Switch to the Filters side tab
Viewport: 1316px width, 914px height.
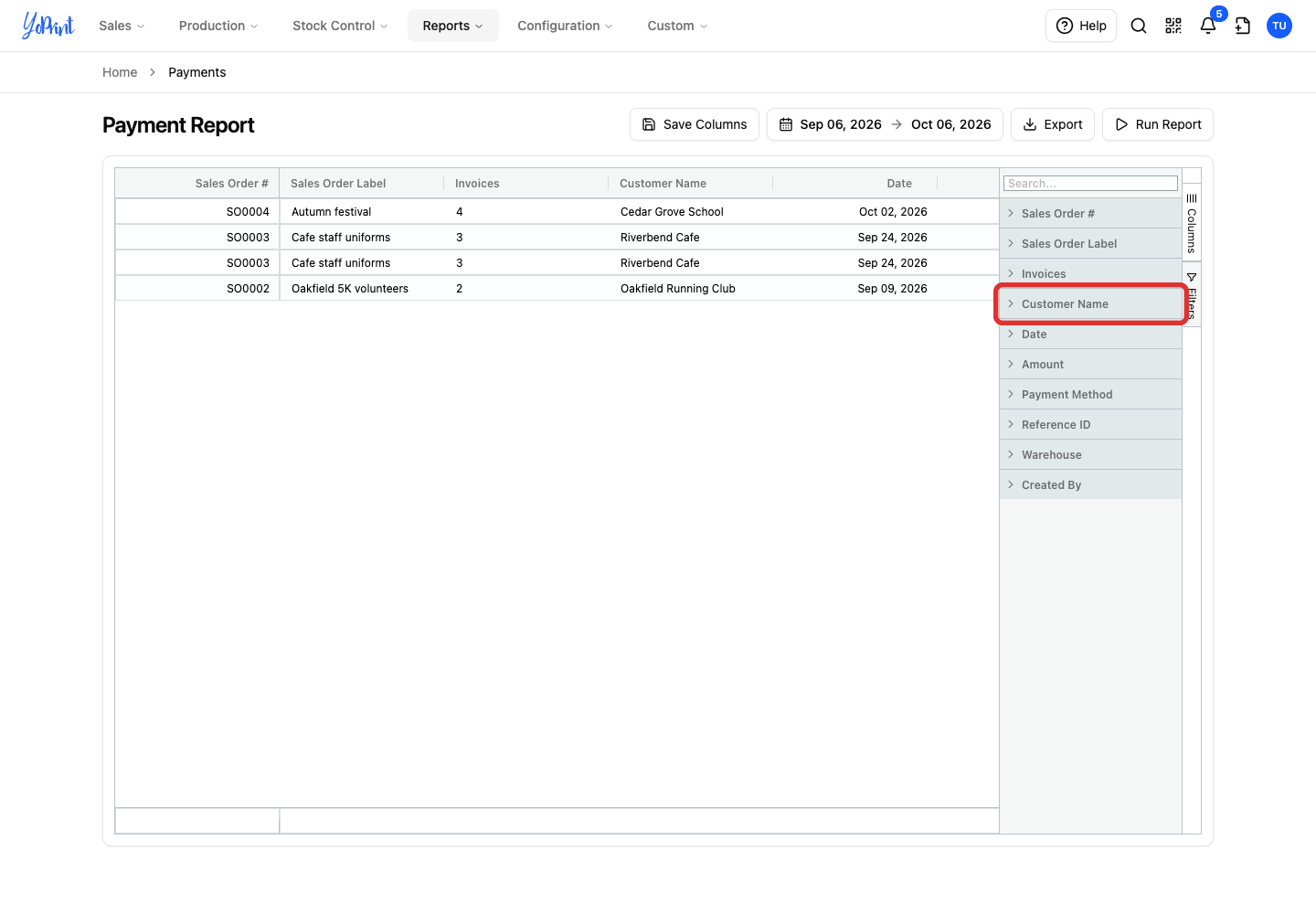tap(1192, 294)
